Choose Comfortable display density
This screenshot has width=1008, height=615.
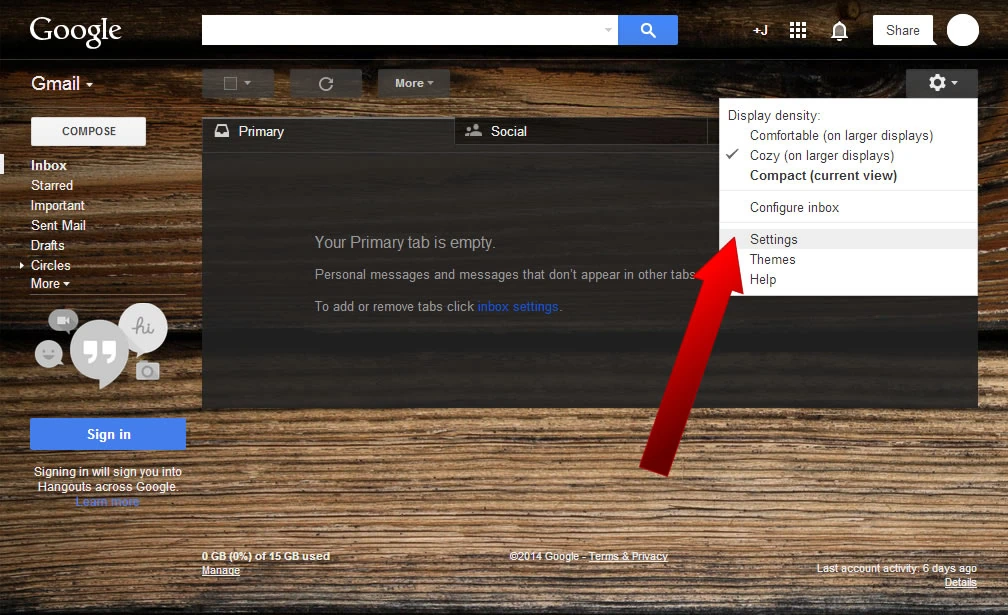(x=841, y=135)
